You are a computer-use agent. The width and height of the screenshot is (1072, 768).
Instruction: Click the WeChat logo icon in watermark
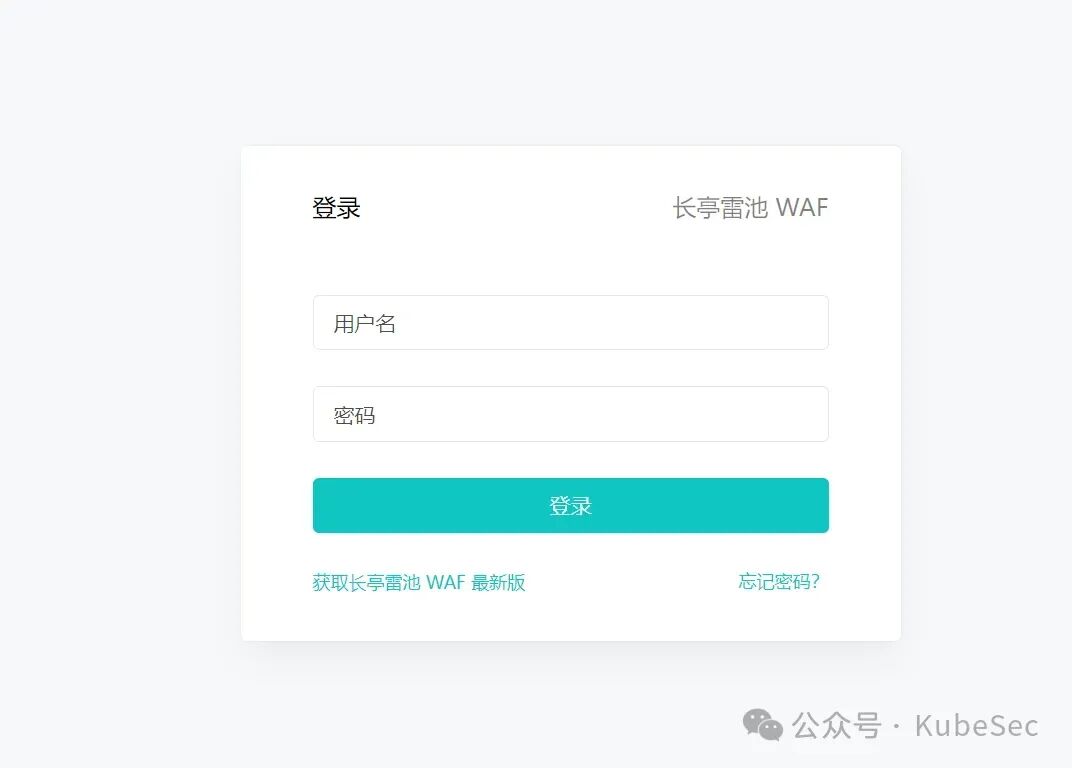click(762, 725)
